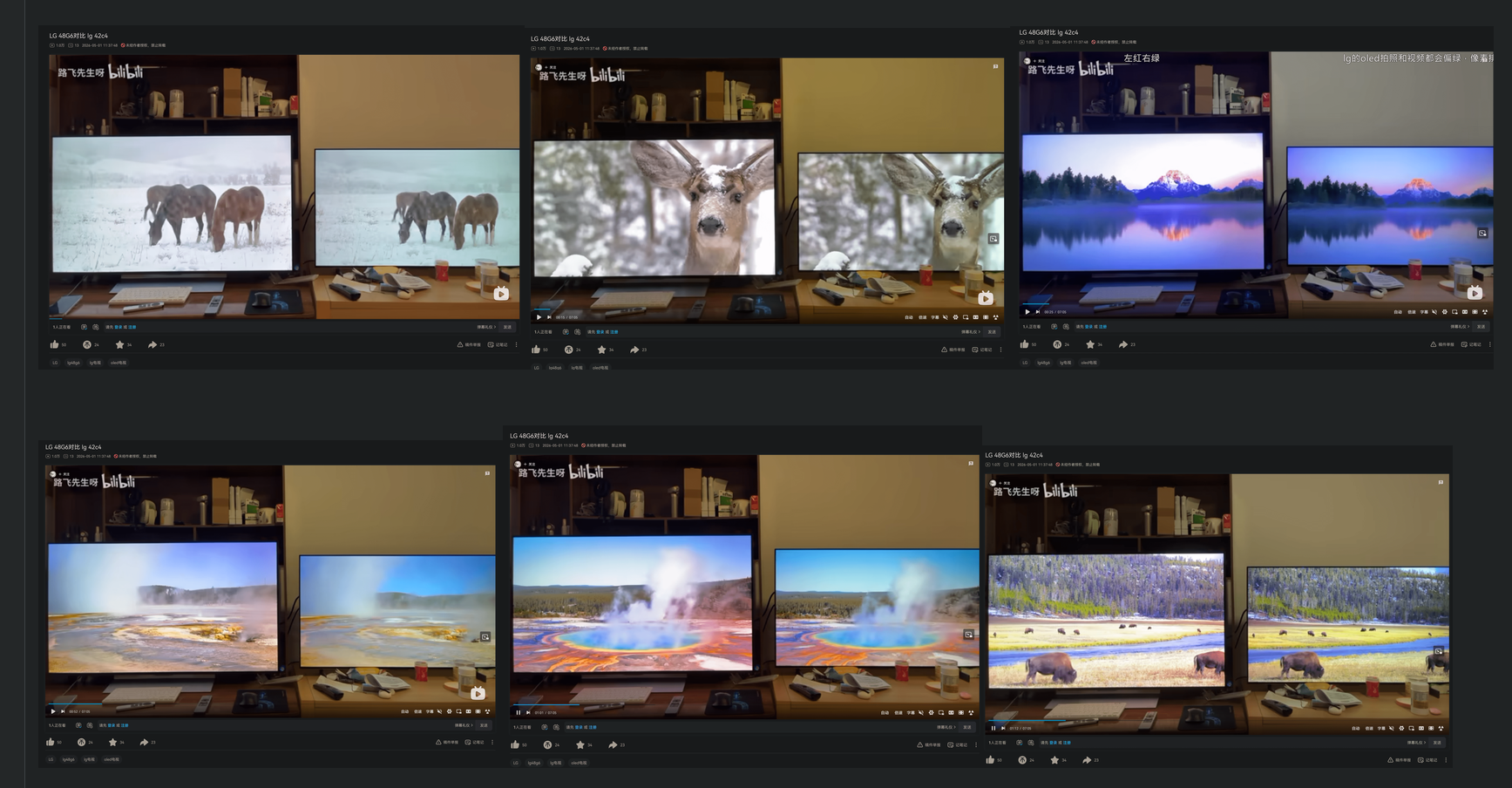Like the video in the deer screenshot
The image size is (1512, 788).
(536, 350)
